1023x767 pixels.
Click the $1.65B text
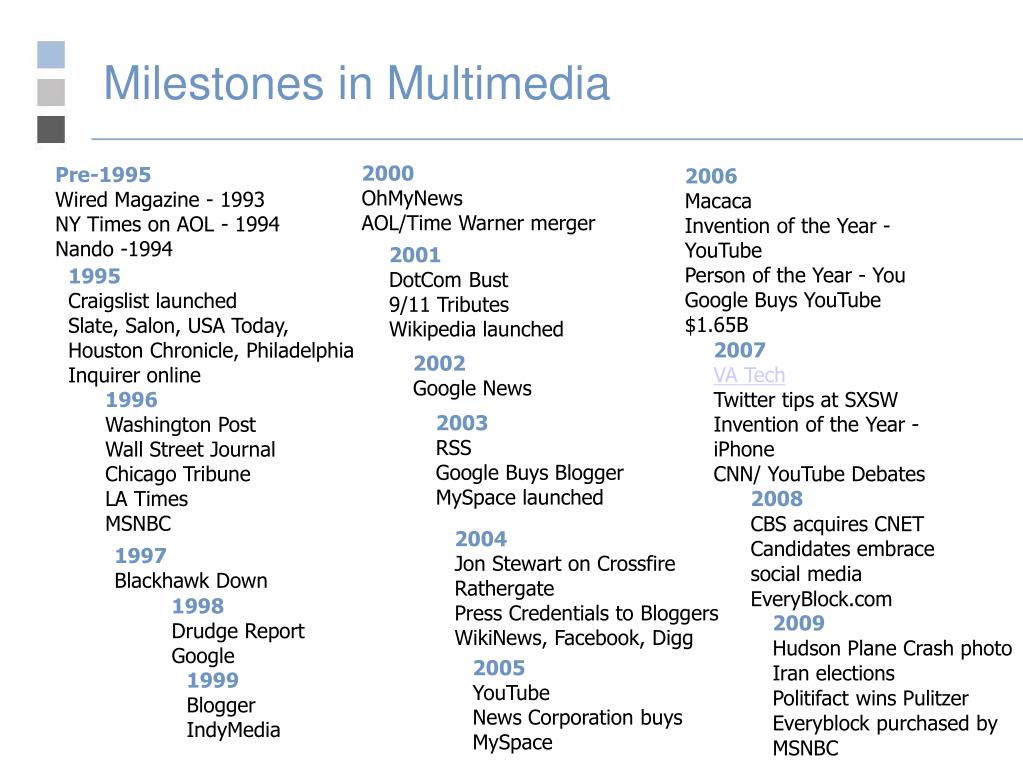717,325
